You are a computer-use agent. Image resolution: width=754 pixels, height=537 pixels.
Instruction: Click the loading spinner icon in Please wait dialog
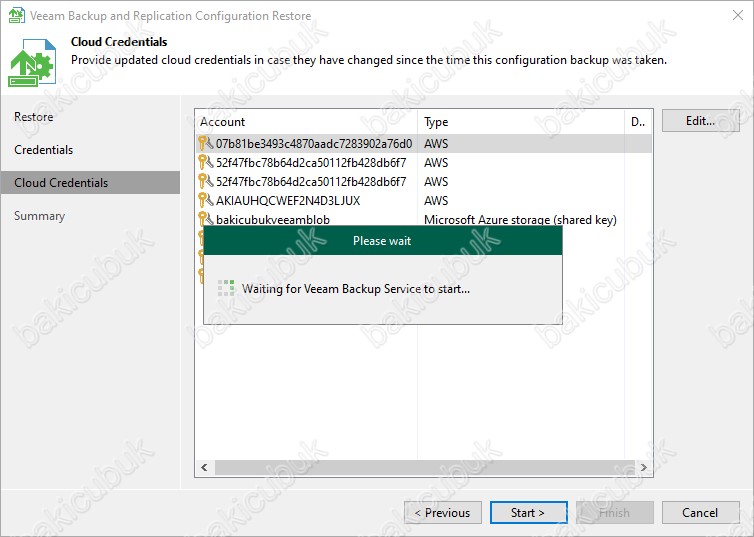(226, 288)
